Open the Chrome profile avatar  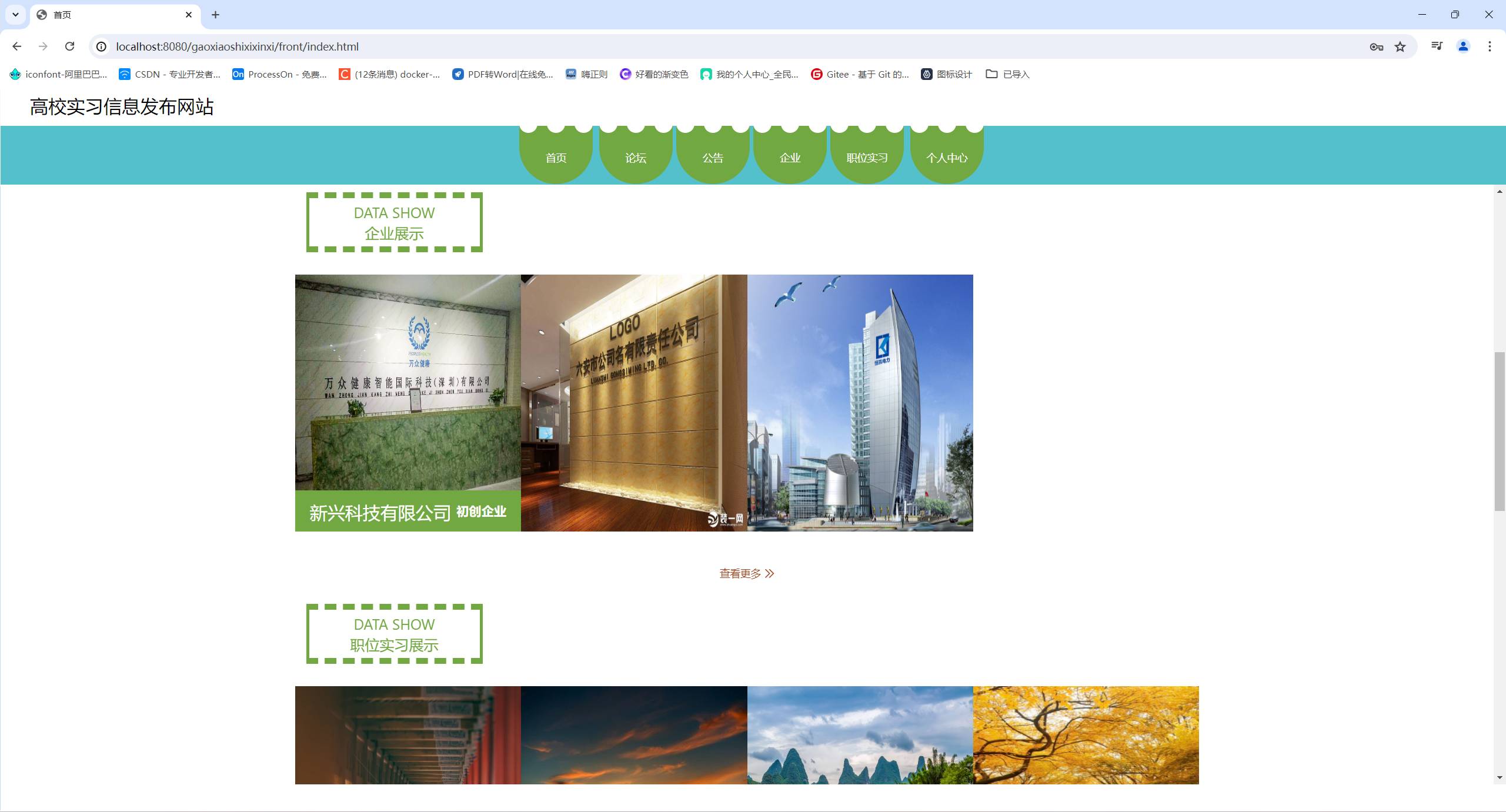(x=1463, y=46)
